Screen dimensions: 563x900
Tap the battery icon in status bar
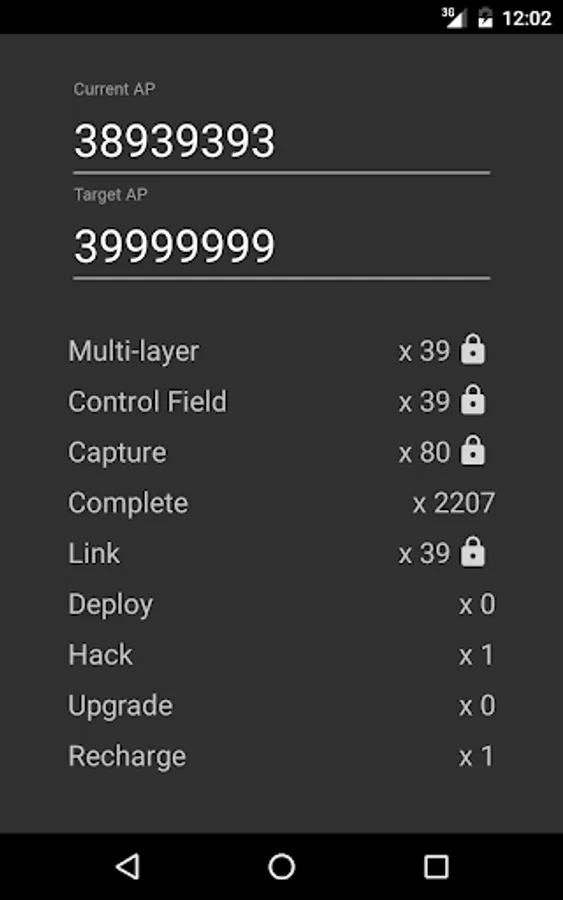486,18
